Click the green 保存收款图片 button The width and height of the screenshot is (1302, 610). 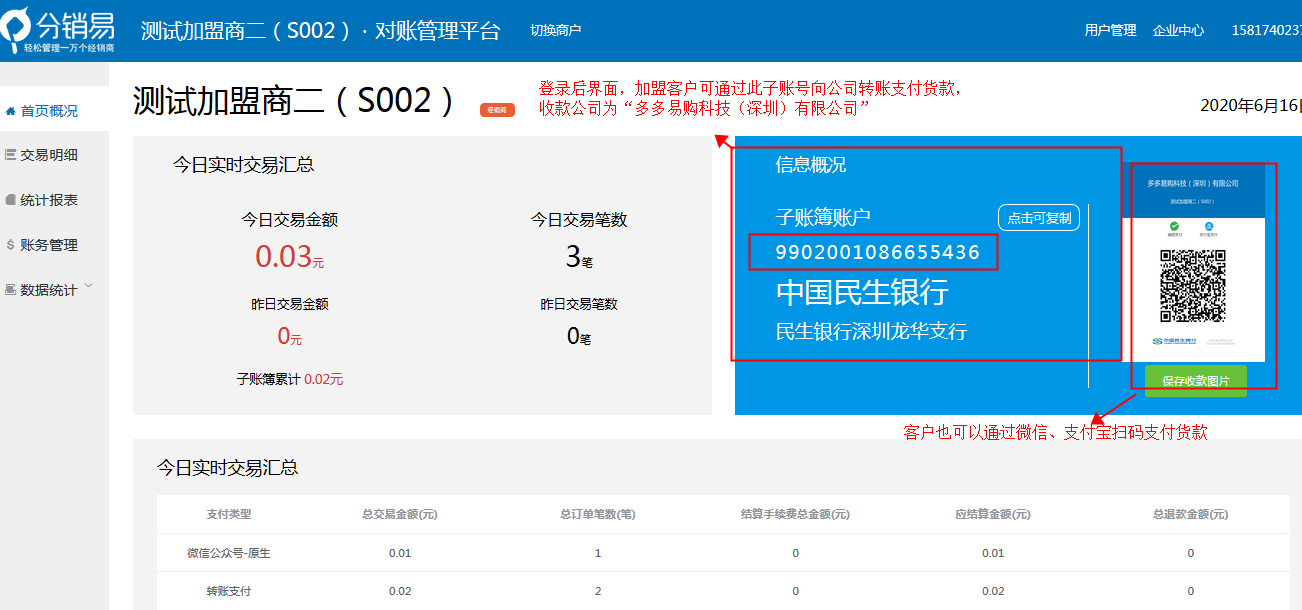(x=1195, y=381)
